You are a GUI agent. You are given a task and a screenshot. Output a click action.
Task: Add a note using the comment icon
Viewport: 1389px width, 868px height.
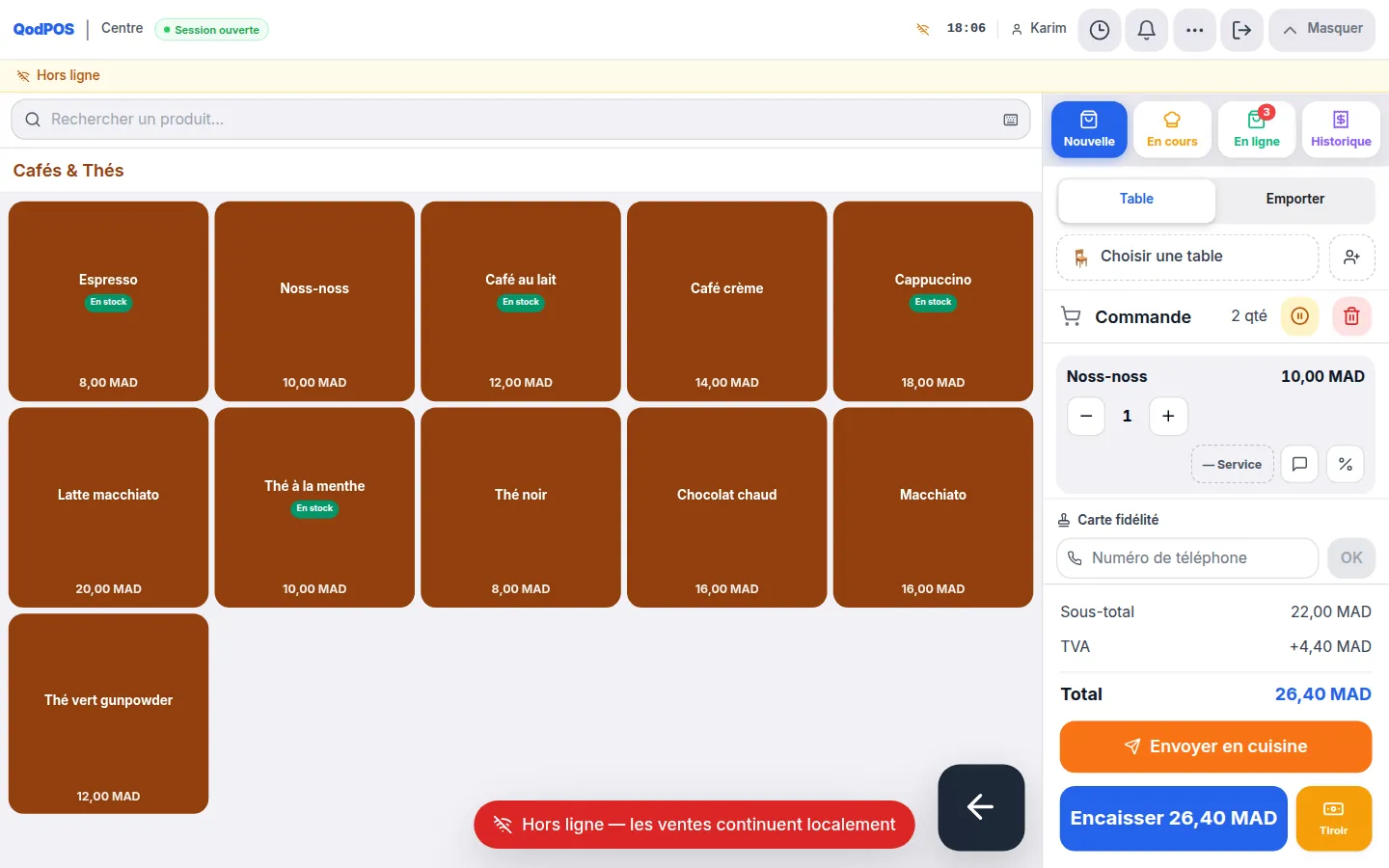(x=1299, y=464)
